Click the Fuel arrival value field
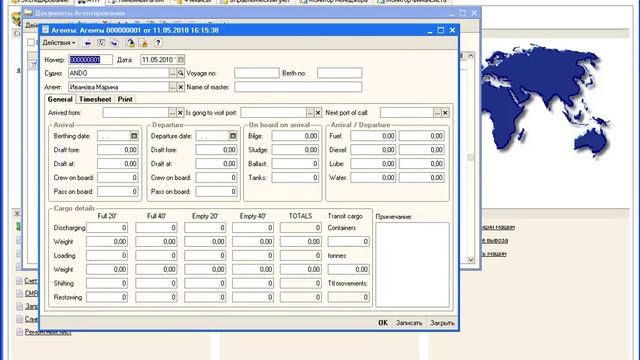The width and height of the screenshot is (640, 360). click(373, 136)
